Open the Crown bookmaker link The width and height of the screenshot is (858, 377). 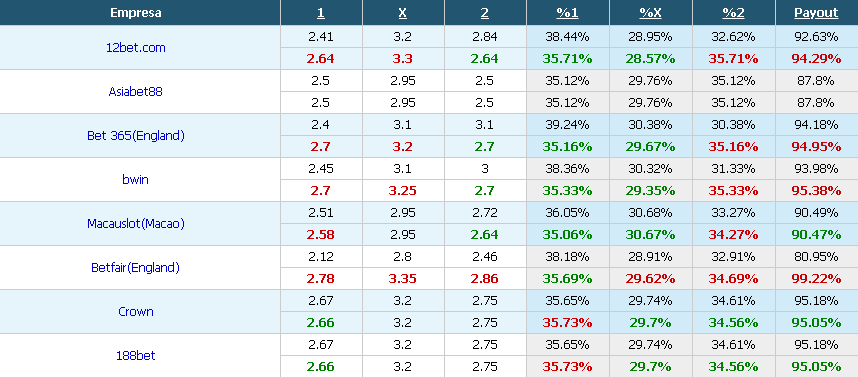[x=136, y=311]
